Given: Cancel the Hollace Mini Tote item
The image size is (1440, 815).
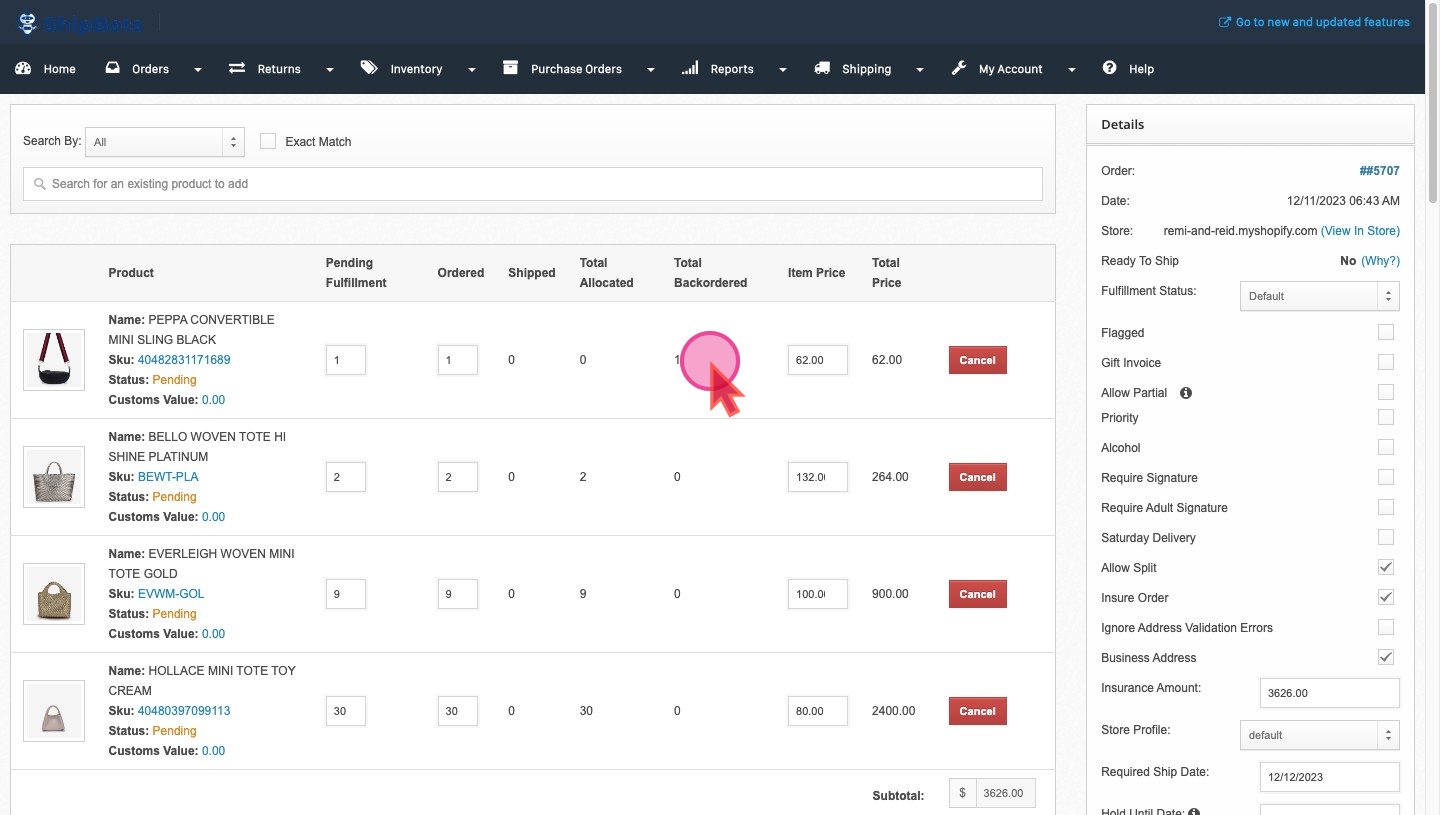Looking at the screenshot, I should pyautogui.click(x=977, y=711).
